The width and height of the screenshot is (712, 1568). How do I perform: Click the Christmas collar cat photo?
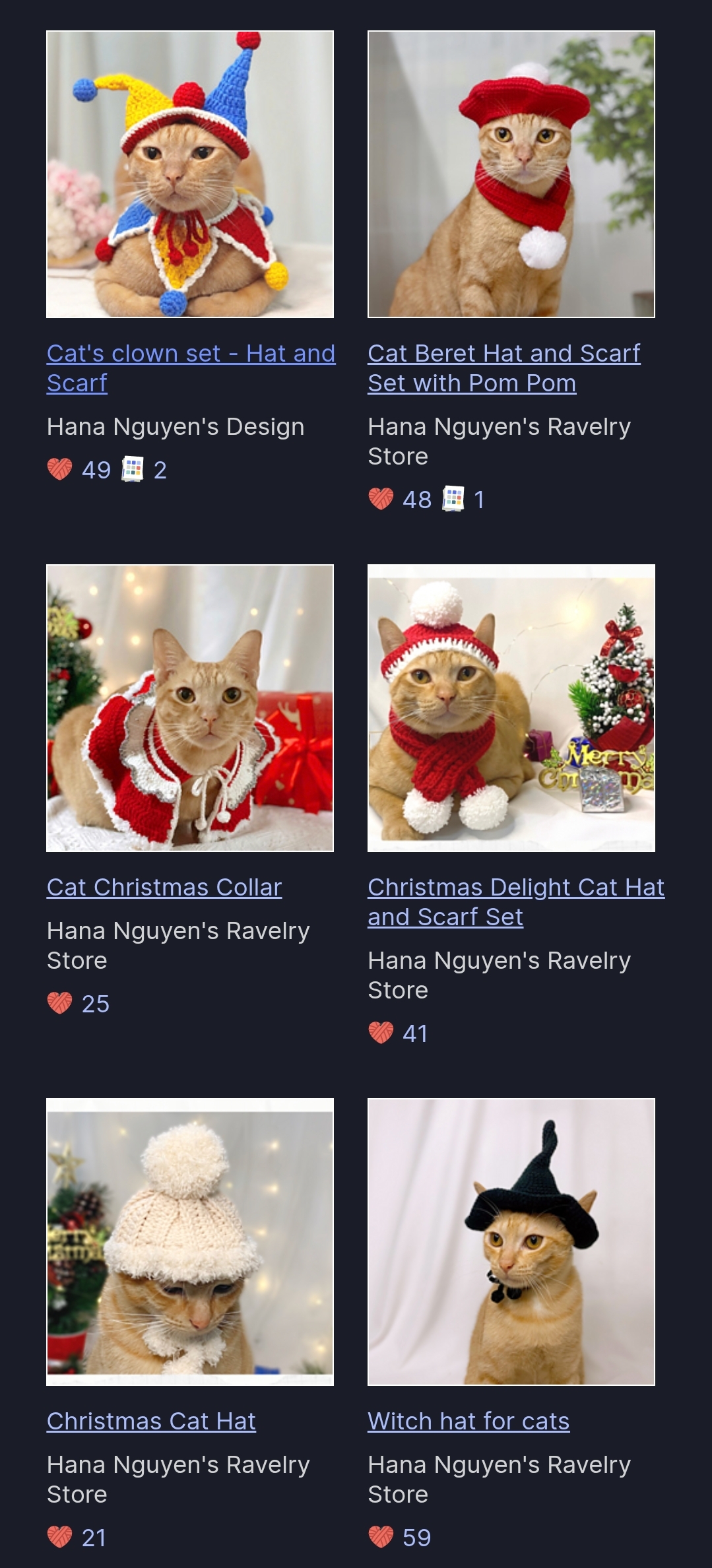point(190,708)
